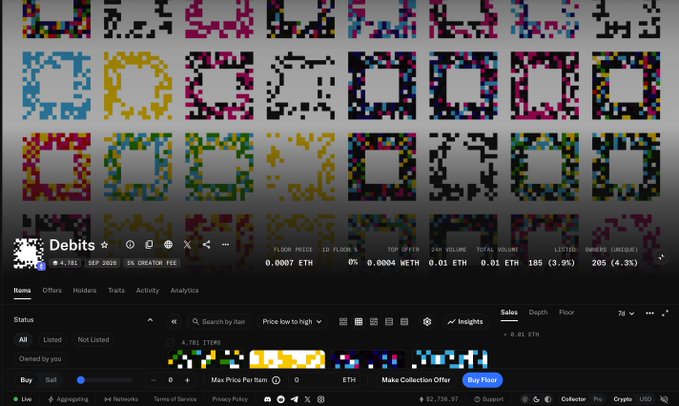Open chart more options ellipsis
Viewport: 679px width, 406px height.
tap(650, 313)
